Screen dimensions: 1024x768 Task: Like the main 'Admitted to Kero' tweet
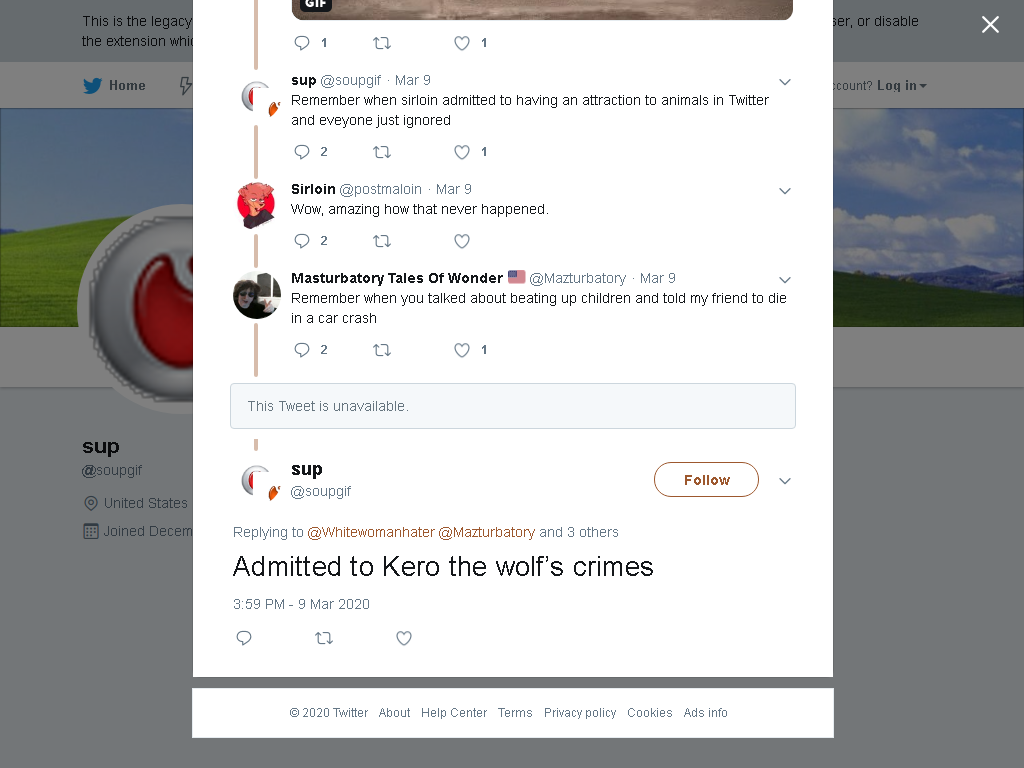tap(404, 638)
